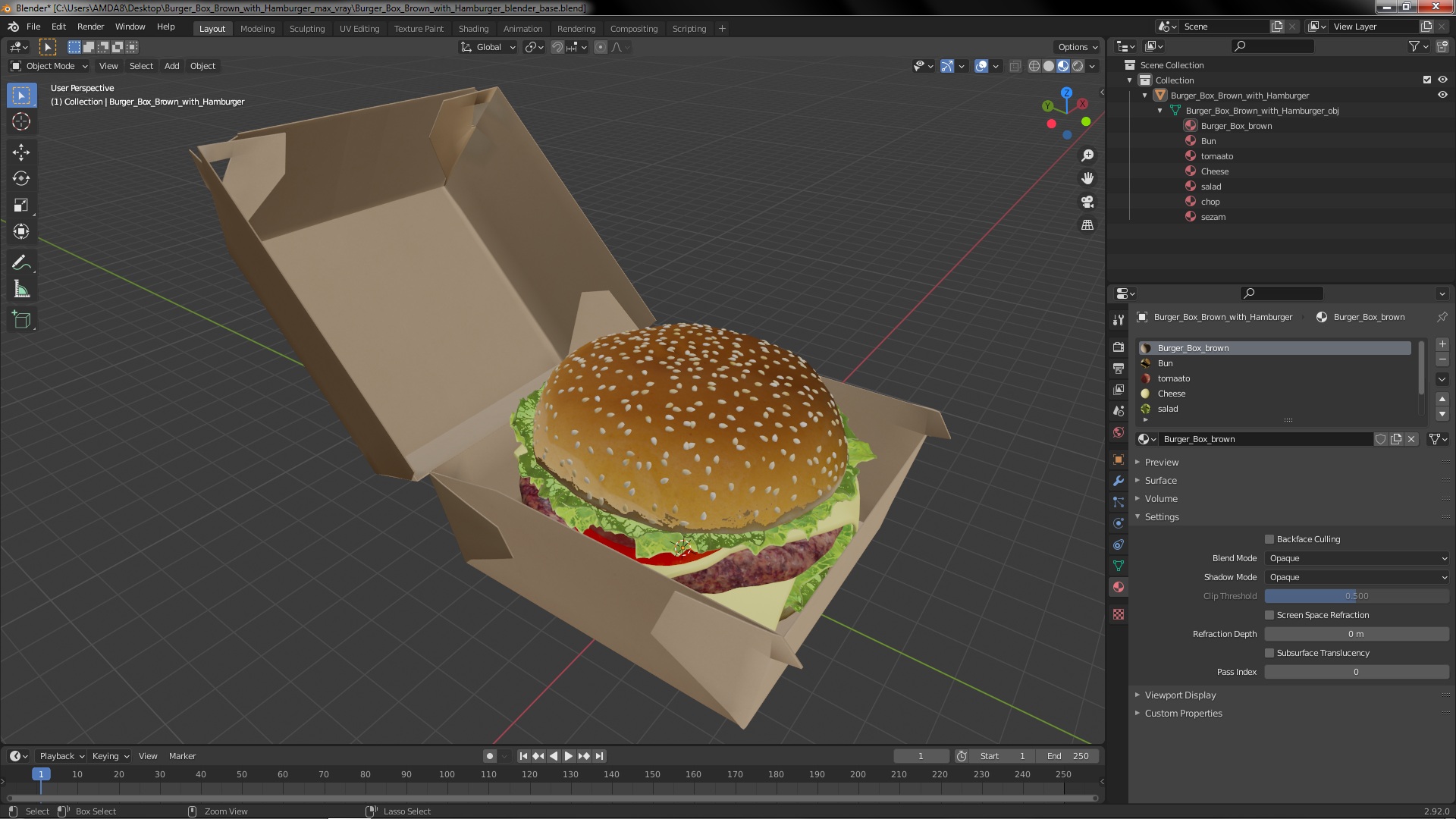
Task: Expand the Preview panel
Action: 1162,462
